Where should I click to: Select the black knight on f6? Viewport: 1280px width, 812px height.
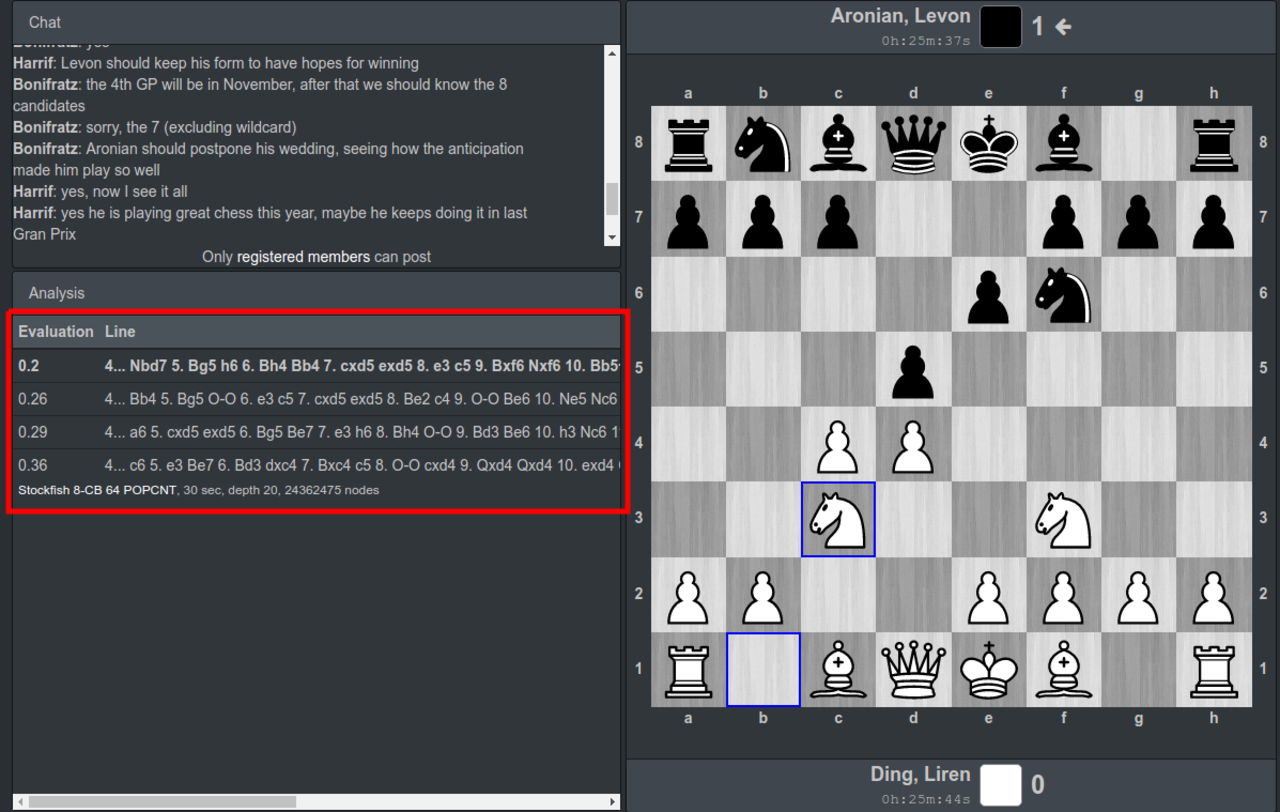[1063, 294]
